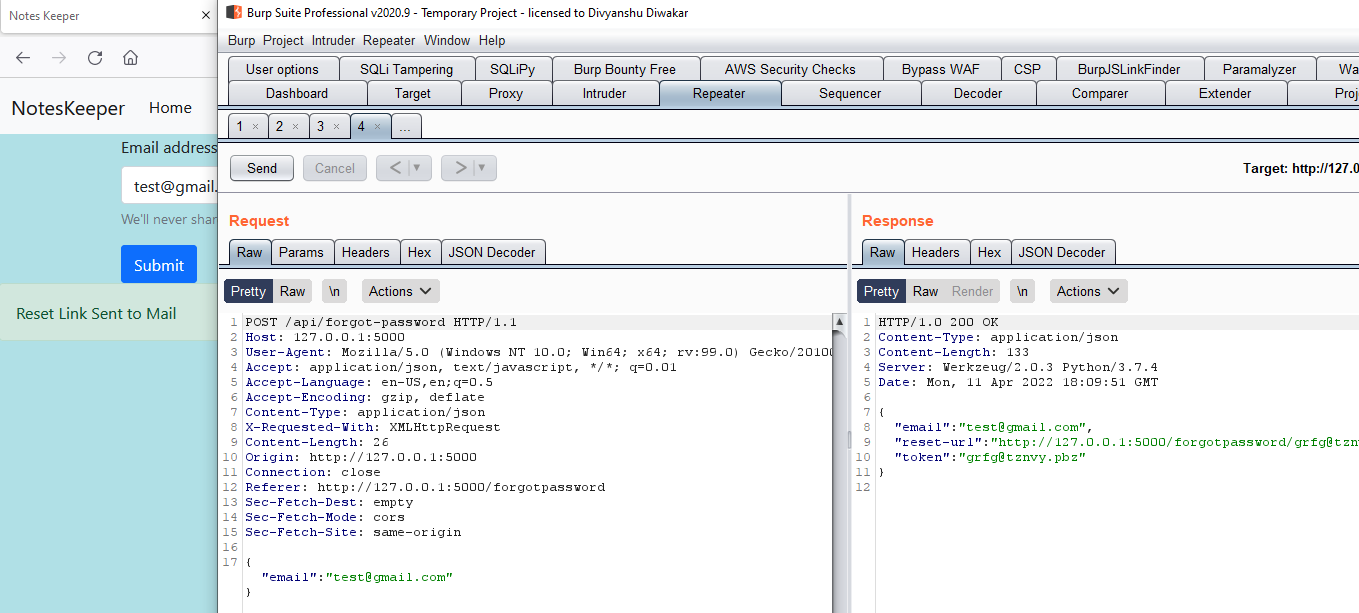The height and width of the screenshot is (613, 1359).
Task: Open the Response Headers tab
Action: click(936, 252)
